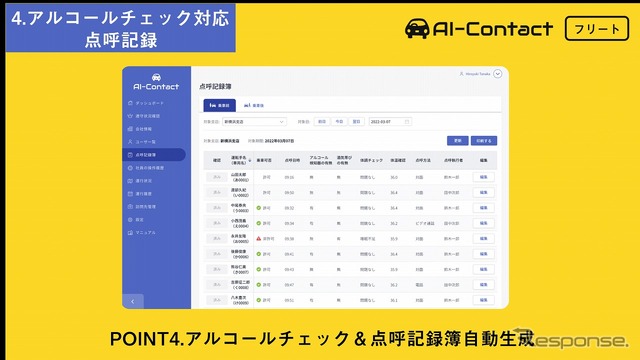Click 編集 in the 09:50 row
The width and height of the screenshot is (640, 360).
pyautogui.click(x=484, y=192)
